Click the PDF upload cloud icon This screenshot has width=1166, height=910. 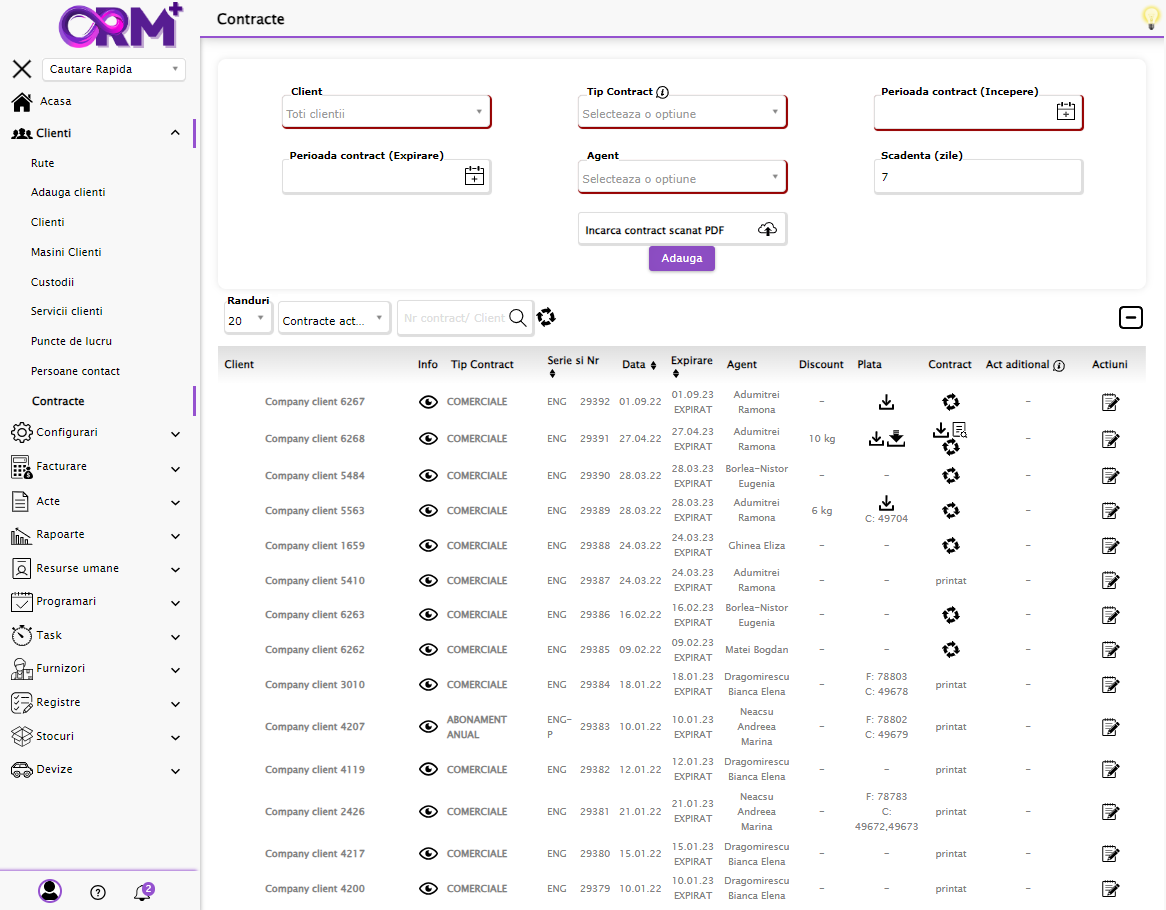[767, 230]
